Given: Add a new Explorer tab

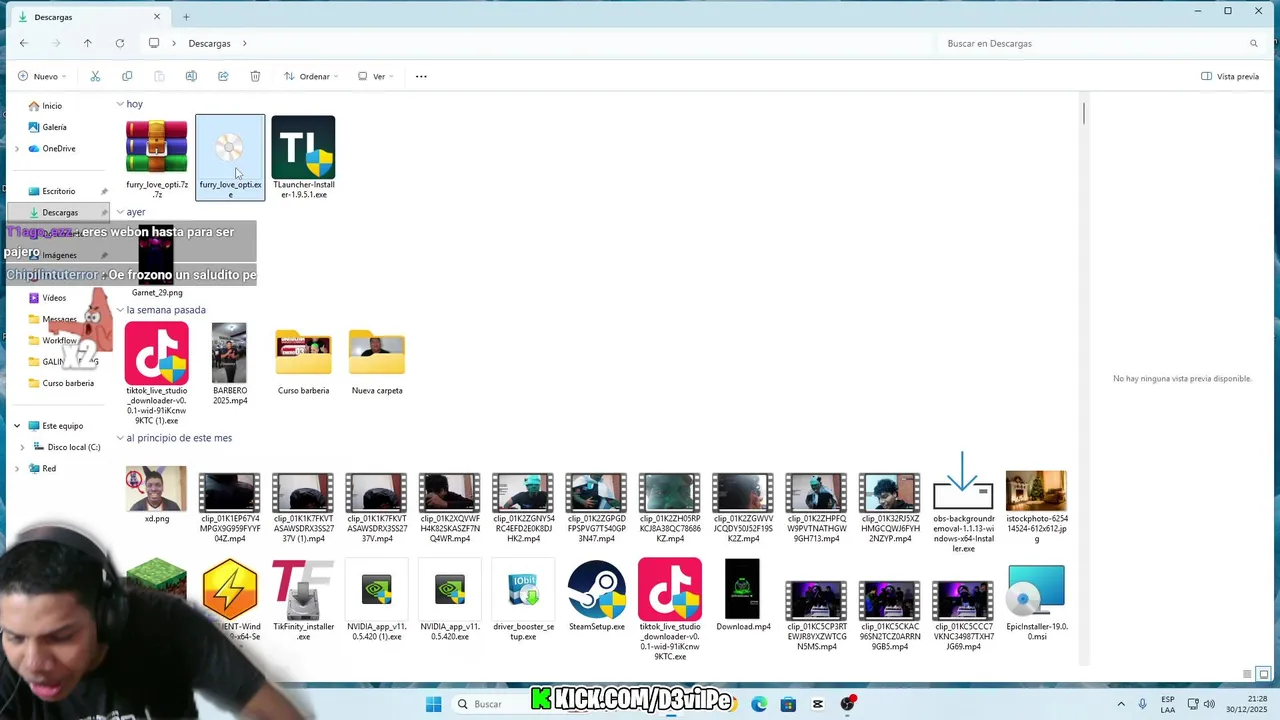Looking at the screenshot, I should (x=186, y=17).
